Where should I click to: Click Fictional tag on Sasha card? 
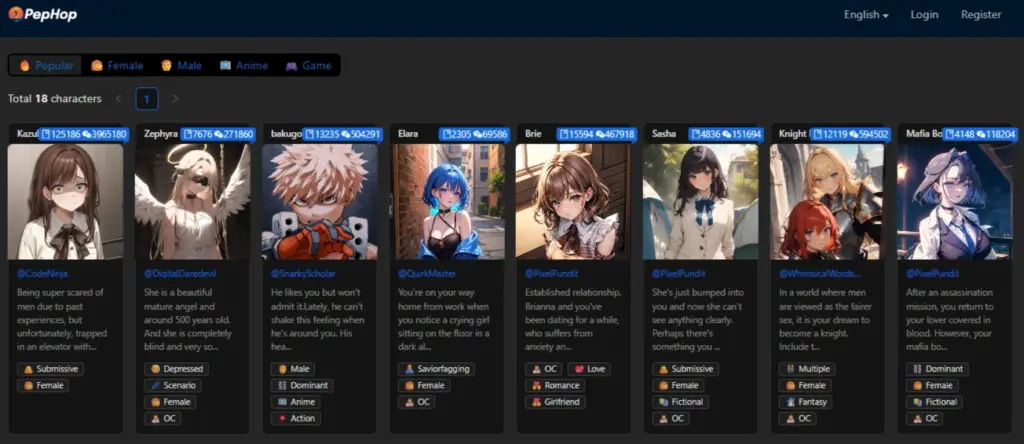(x=680, y=402)
